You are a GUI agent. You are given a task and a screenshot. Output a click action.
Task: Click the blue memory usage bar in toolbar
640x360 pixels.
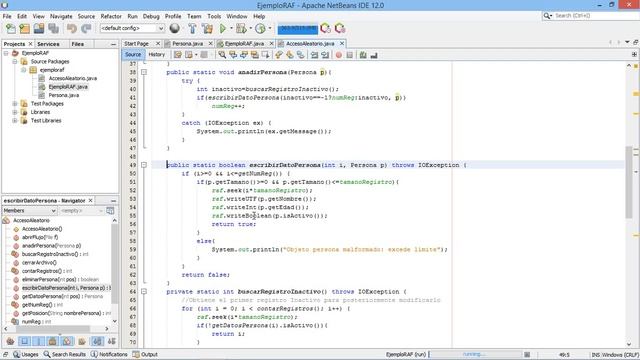[x=298, y=29]
